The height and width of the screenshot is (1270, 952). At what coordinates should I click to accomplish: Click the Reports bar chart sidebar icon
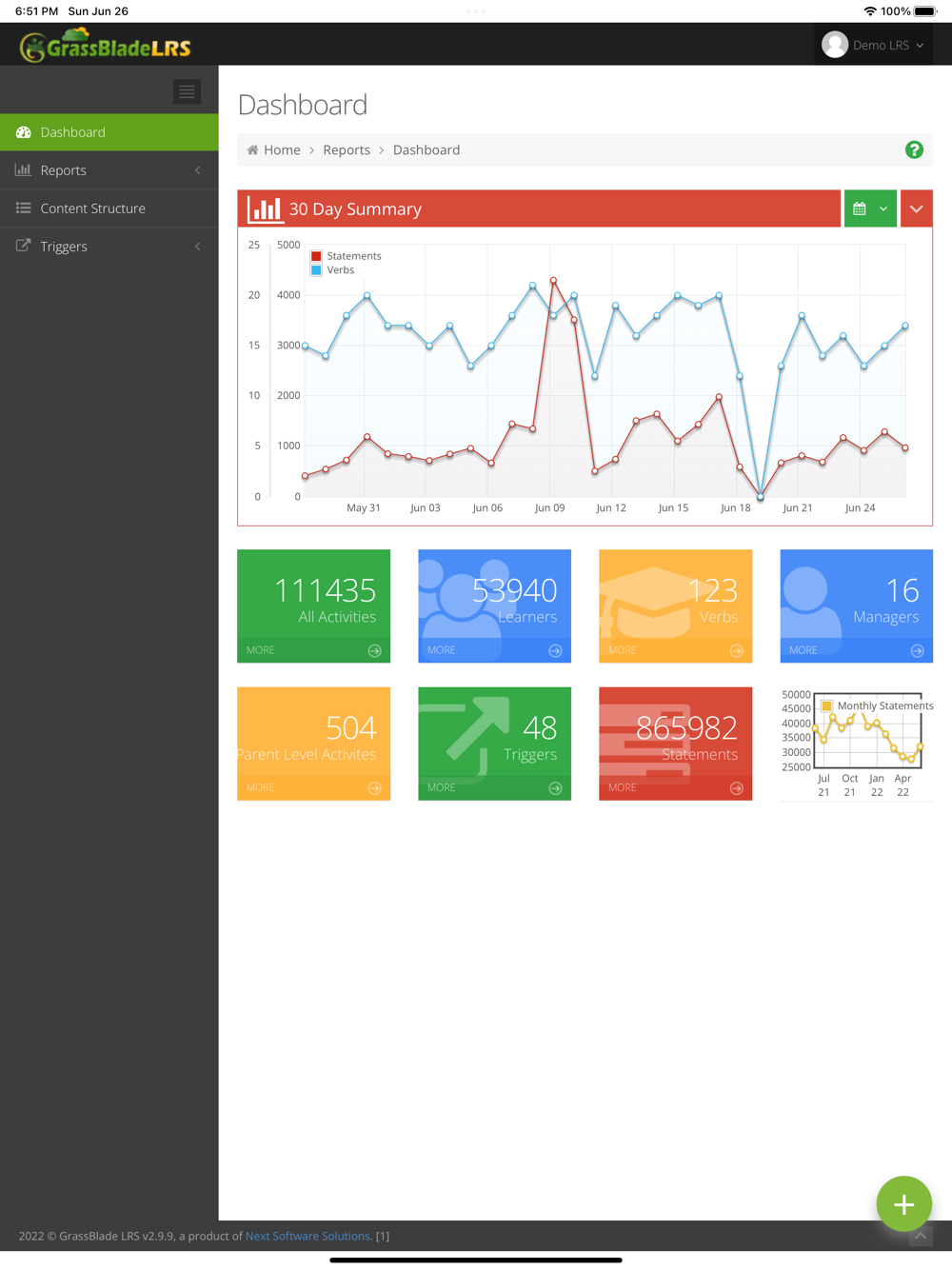(x=23, y=169)
